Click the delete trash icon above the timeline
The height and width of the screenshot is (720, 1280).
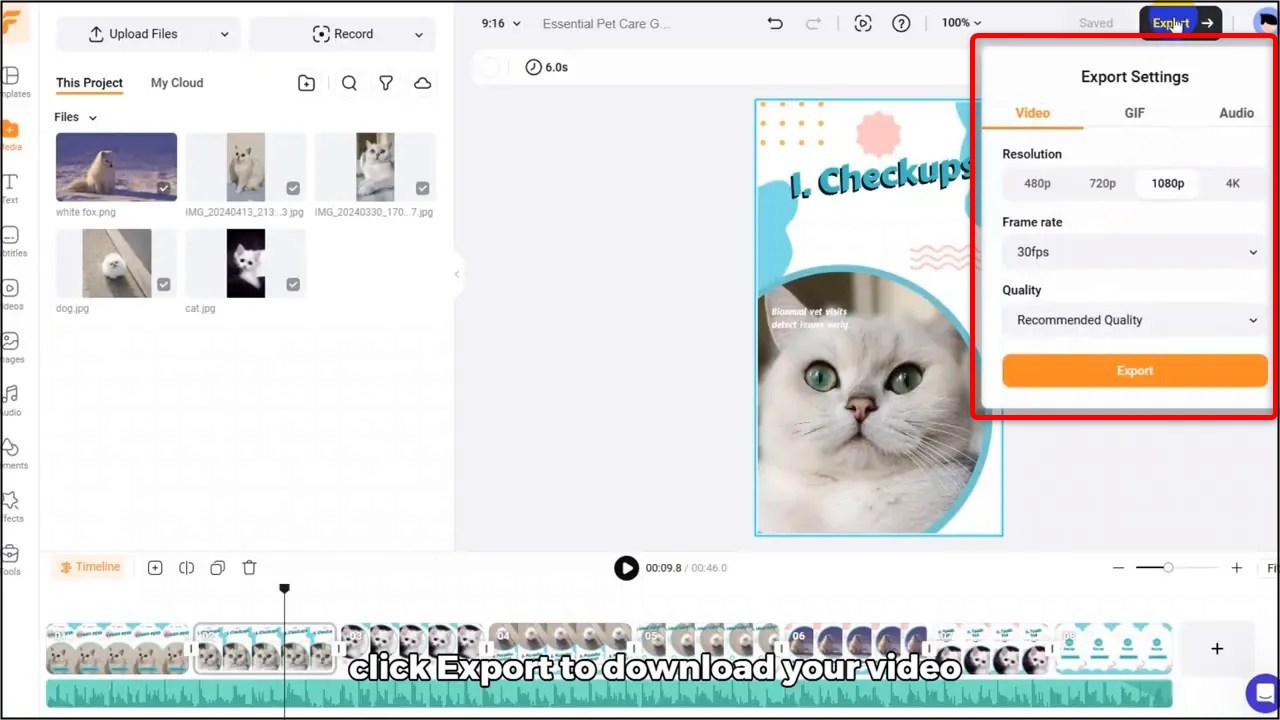pyautogui.click(x=249, y=567)
